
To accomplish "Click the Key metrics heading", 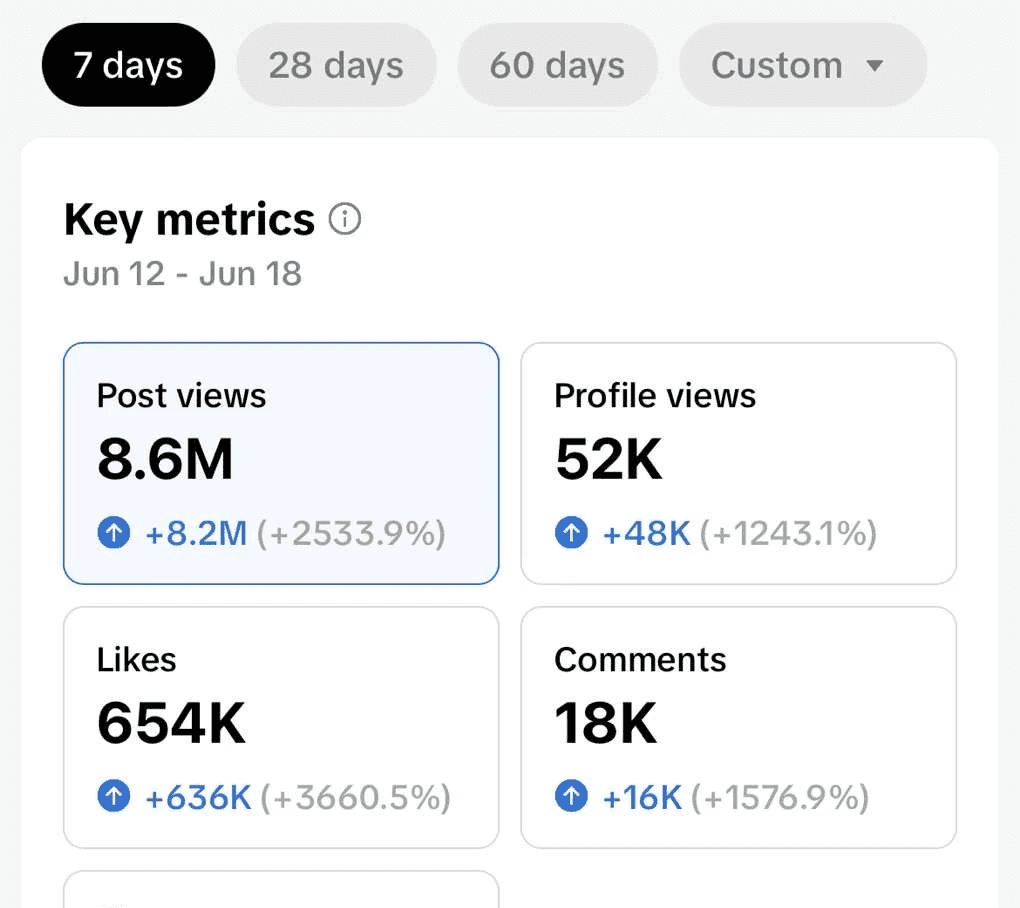I will coord(189,220).
